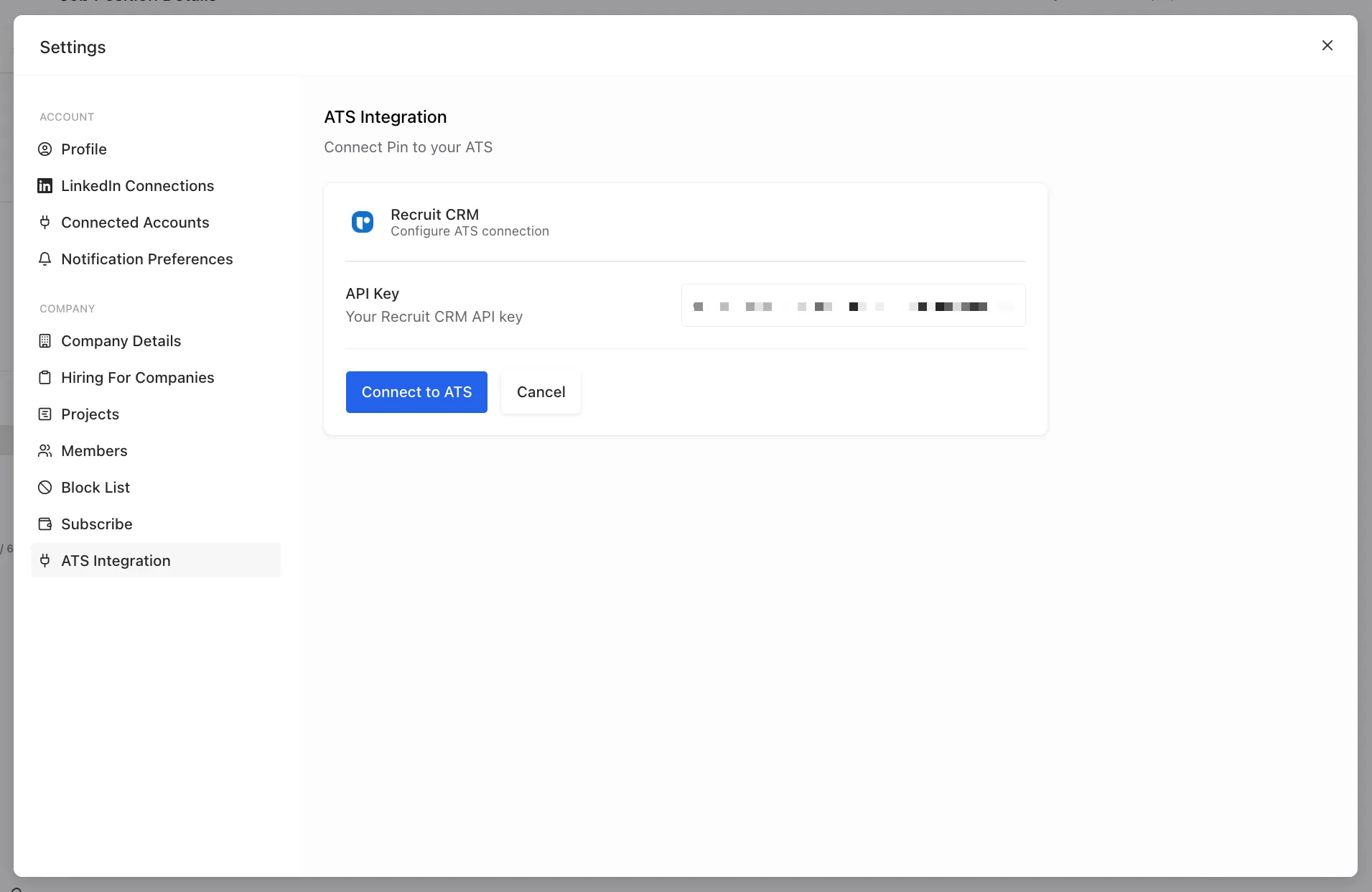The height and width of the screenshot is (892, 1372).
Task: Click 'Configure ATS connection' subtitle
Action: click(x=470, y=231)
